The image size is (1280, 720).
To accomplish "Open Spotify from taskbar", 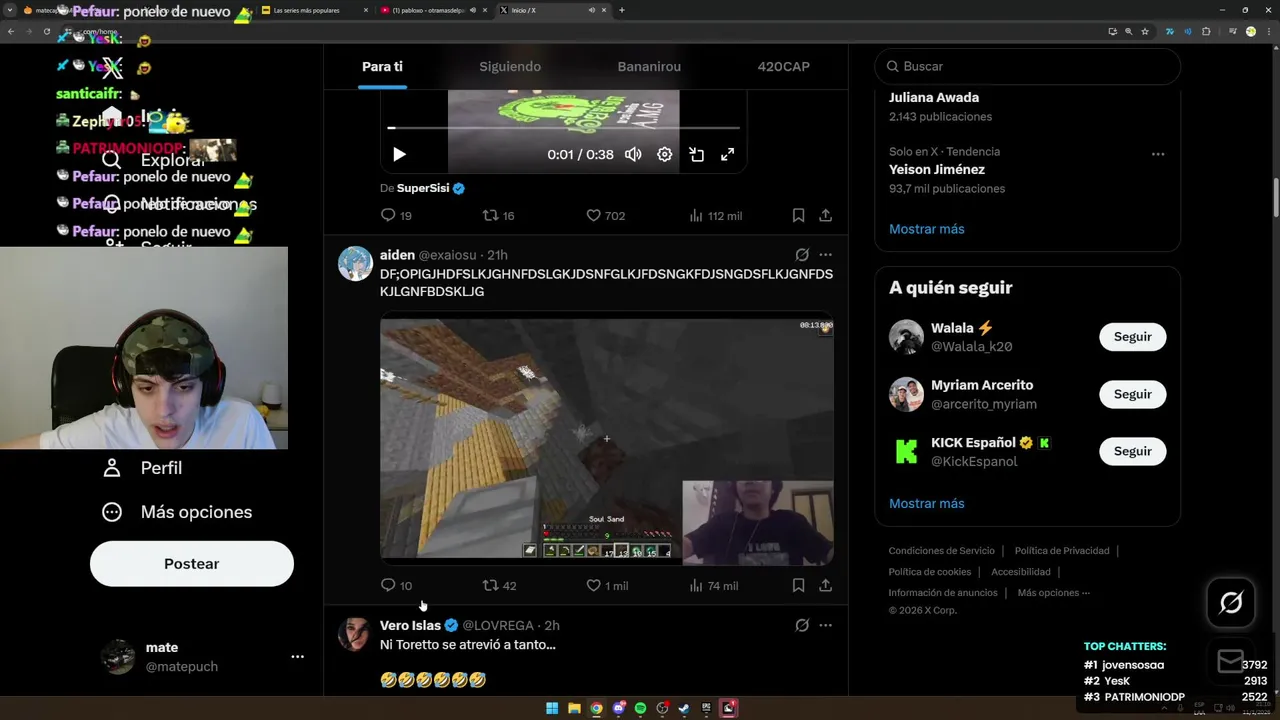I will click(x=640, y=708).
